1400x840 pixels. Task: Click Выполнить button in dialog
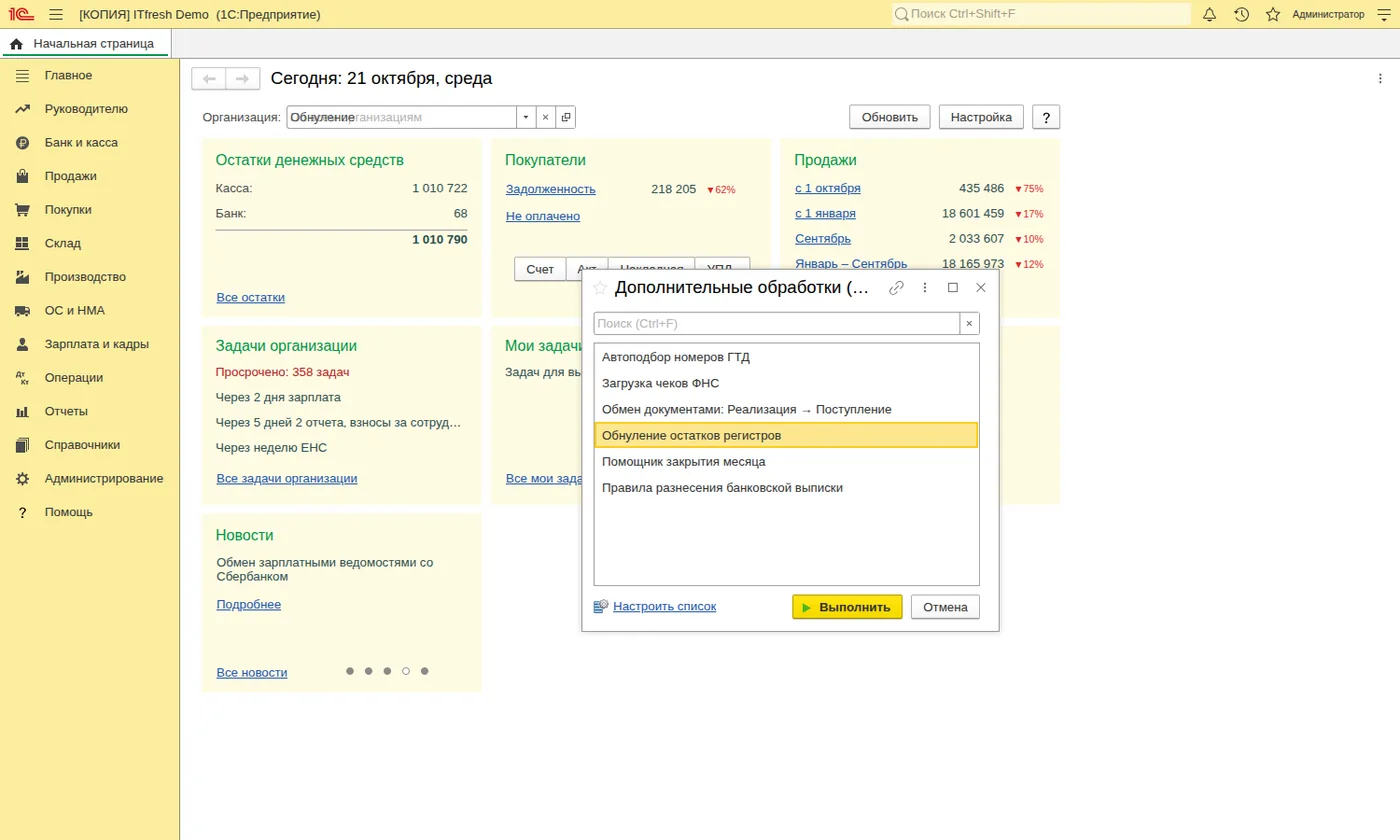[847, 607]
